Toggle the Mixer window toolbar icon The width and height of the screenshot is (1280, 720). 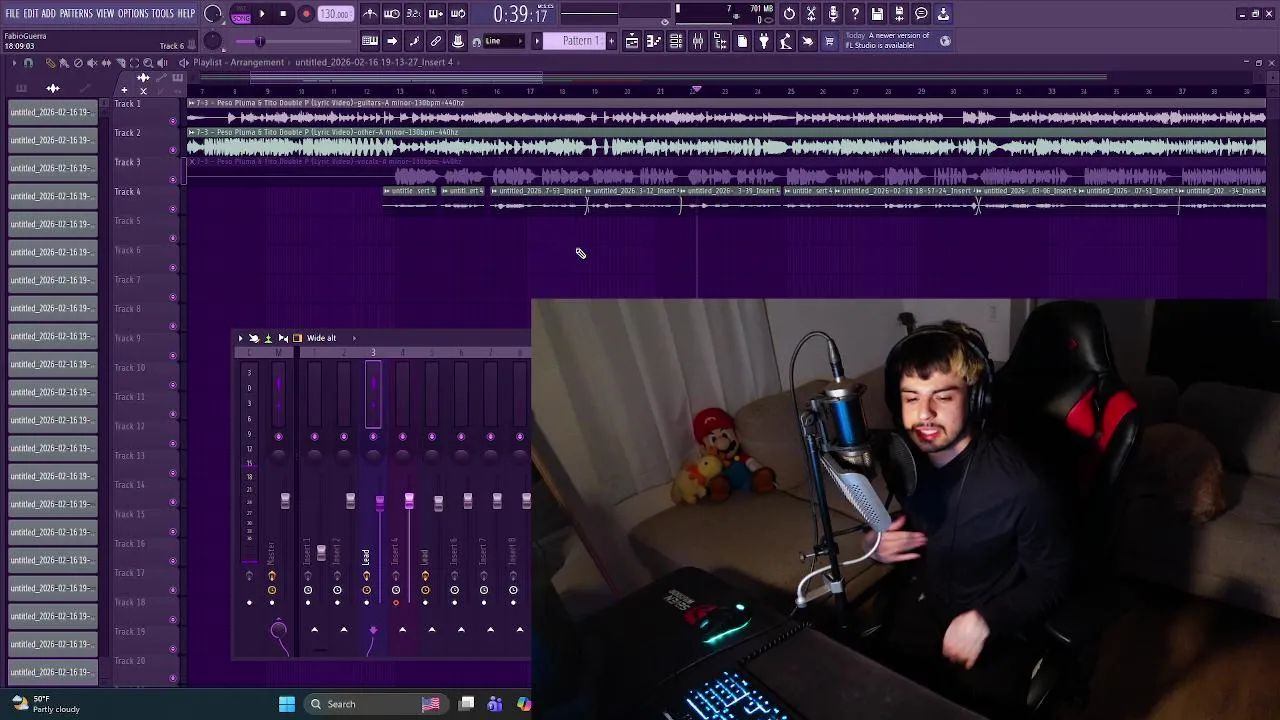698,41
